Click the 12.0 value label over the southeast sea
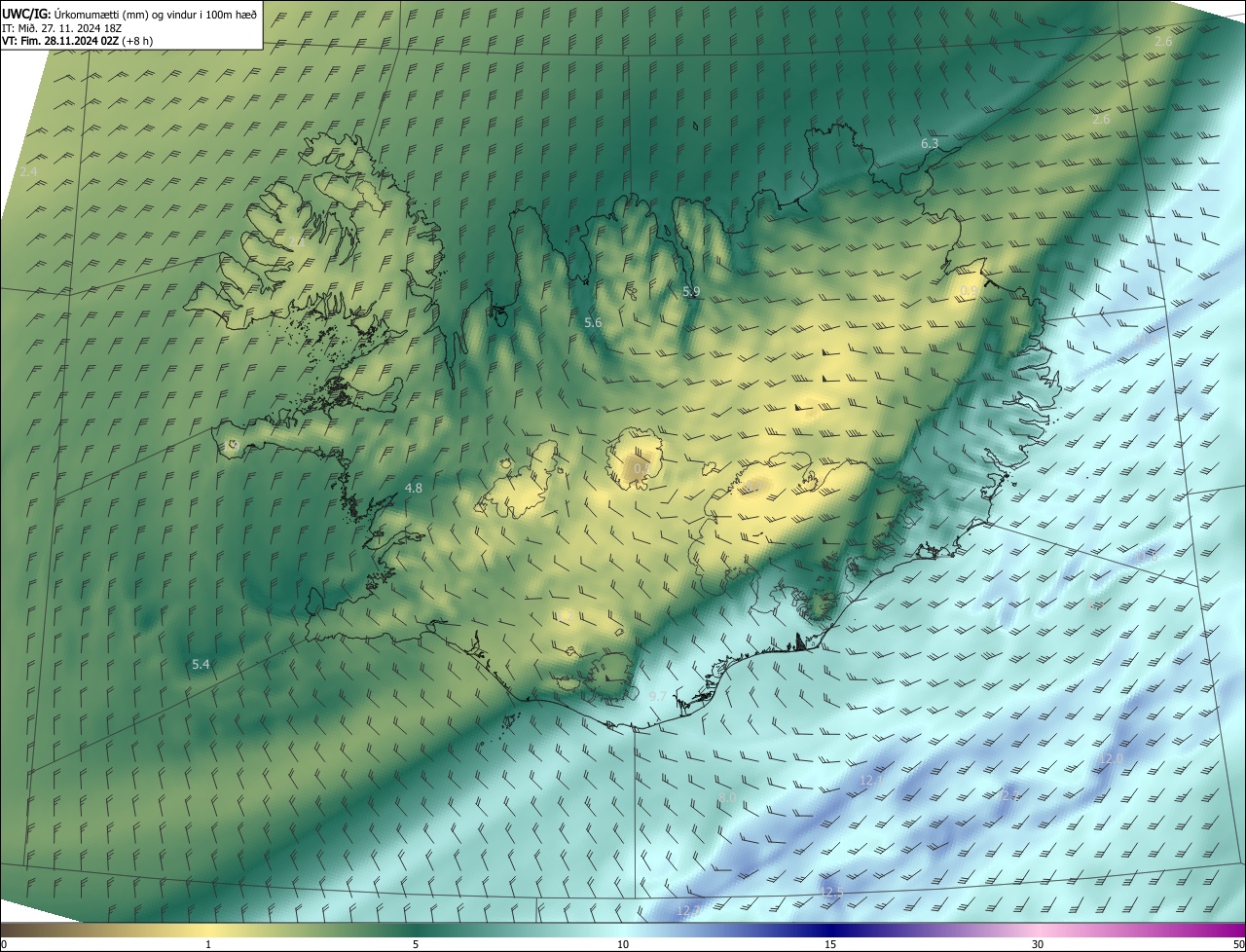This screenshot has width=1246, height=952. (1112, 758)
